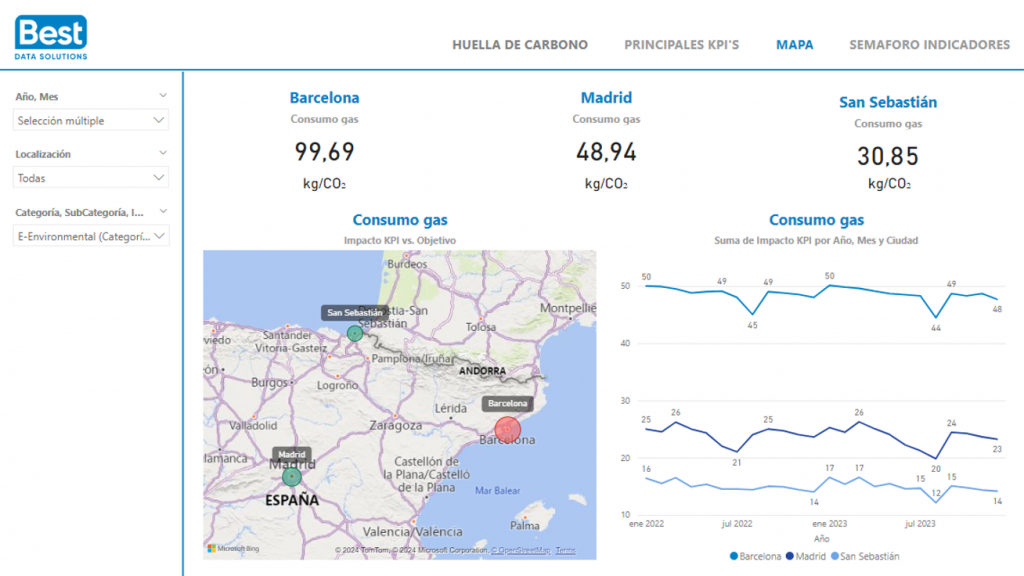
Task: Go to Semaforo Indicadores tab
Action: [929, 45]
